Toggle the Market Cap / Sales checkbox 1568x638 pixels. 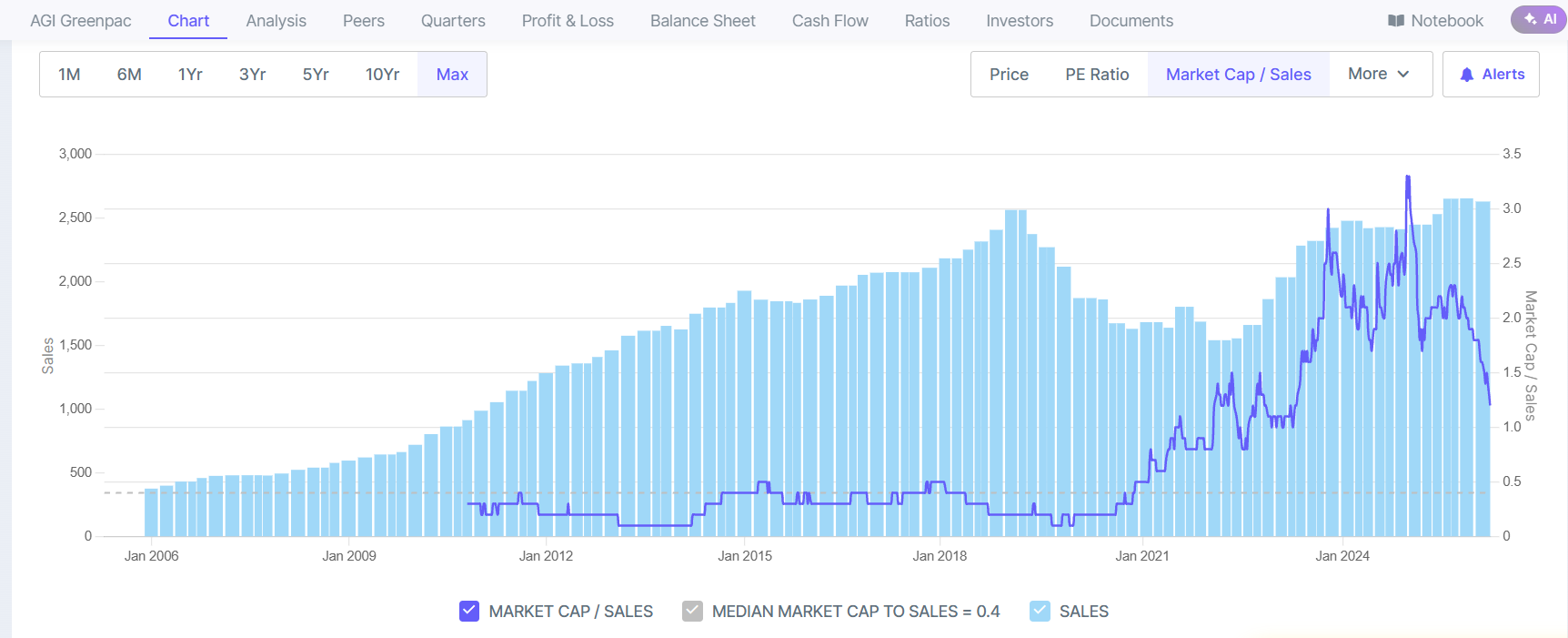[x=469, y=611]
